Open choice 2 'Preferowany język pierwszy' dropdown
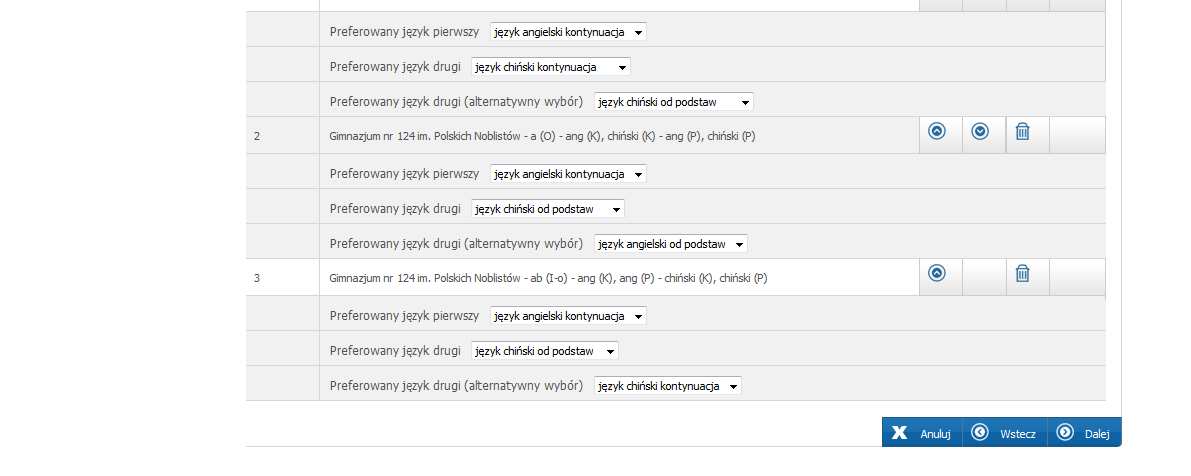 [568, 174]
